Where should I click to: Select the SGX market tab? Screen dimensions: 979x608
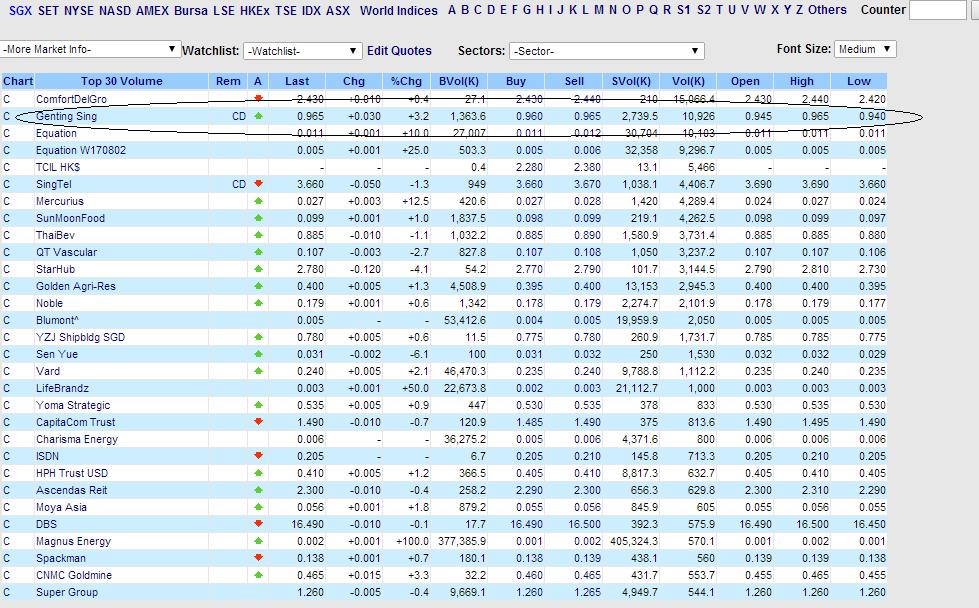coord(21,11)
